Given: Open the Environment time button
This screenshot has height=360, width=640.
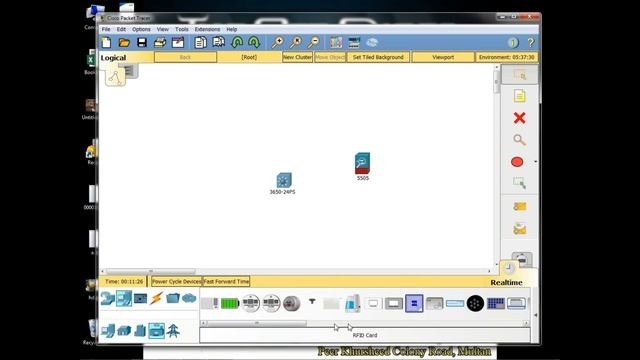Looking at the screenshot, I should click(x=507, y=57).
